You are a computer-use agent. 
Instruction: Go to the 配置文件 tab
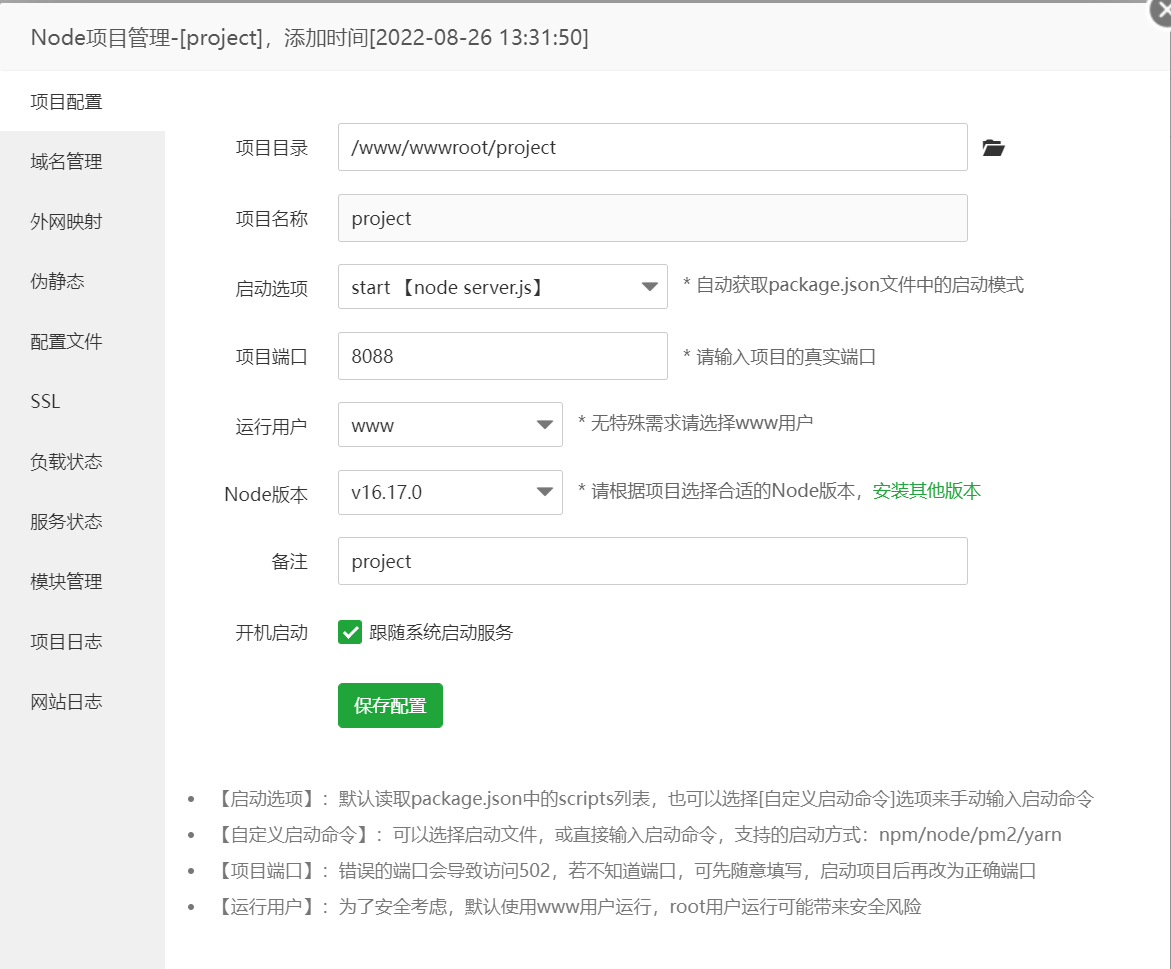click(x=66, y=342)
